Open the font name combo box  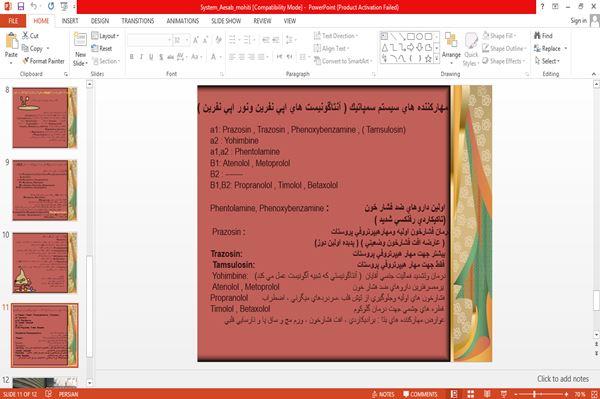click(149, 40)
